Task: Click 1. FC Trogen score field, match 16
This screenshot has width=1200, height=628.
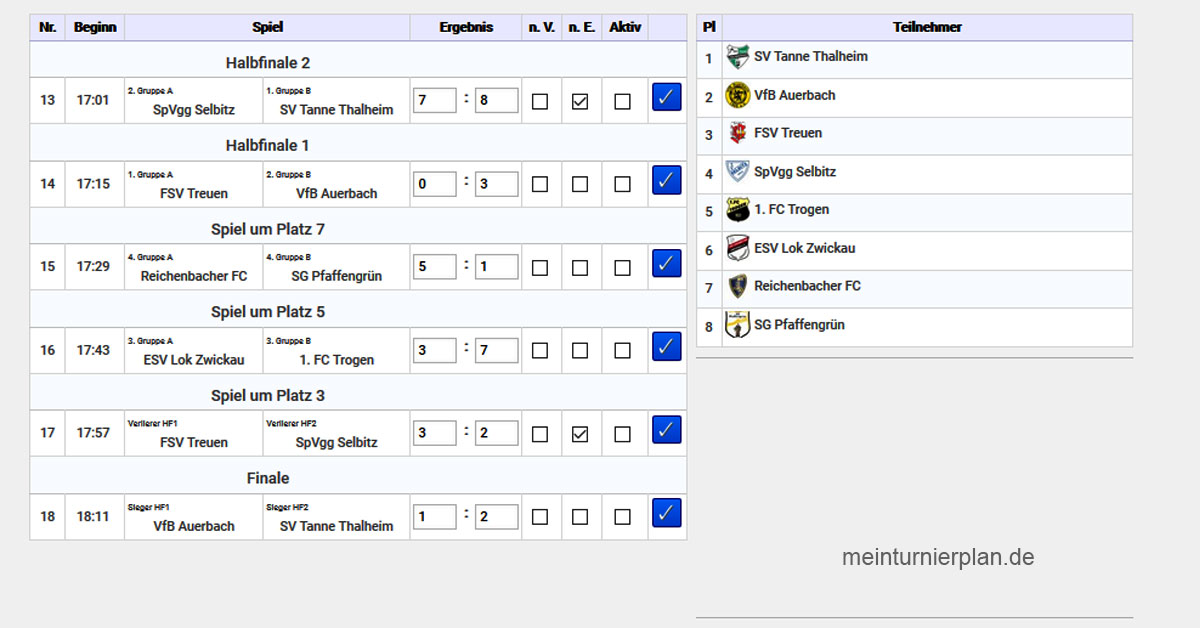Action: 497,350
